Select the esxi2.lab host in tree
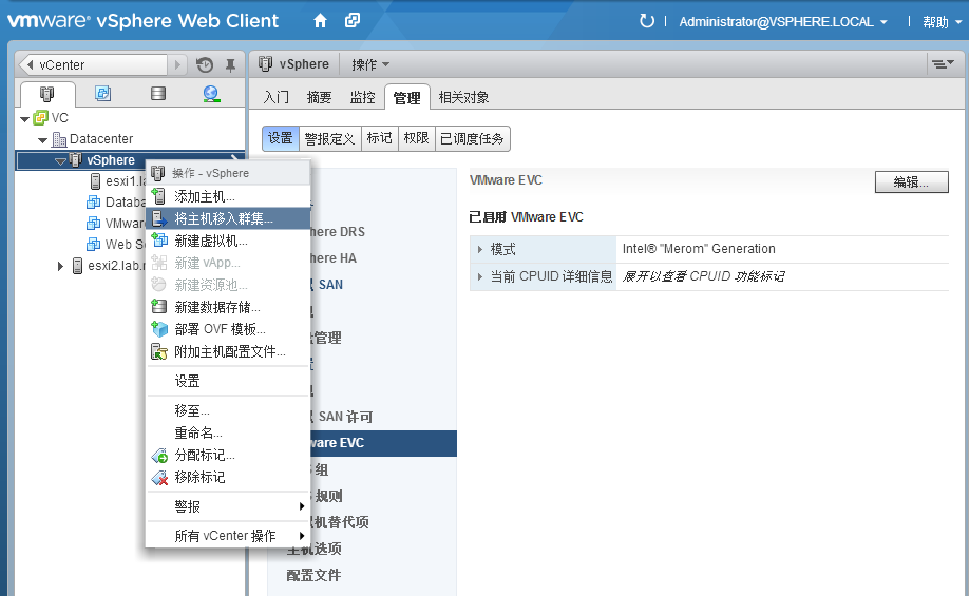 109,266
